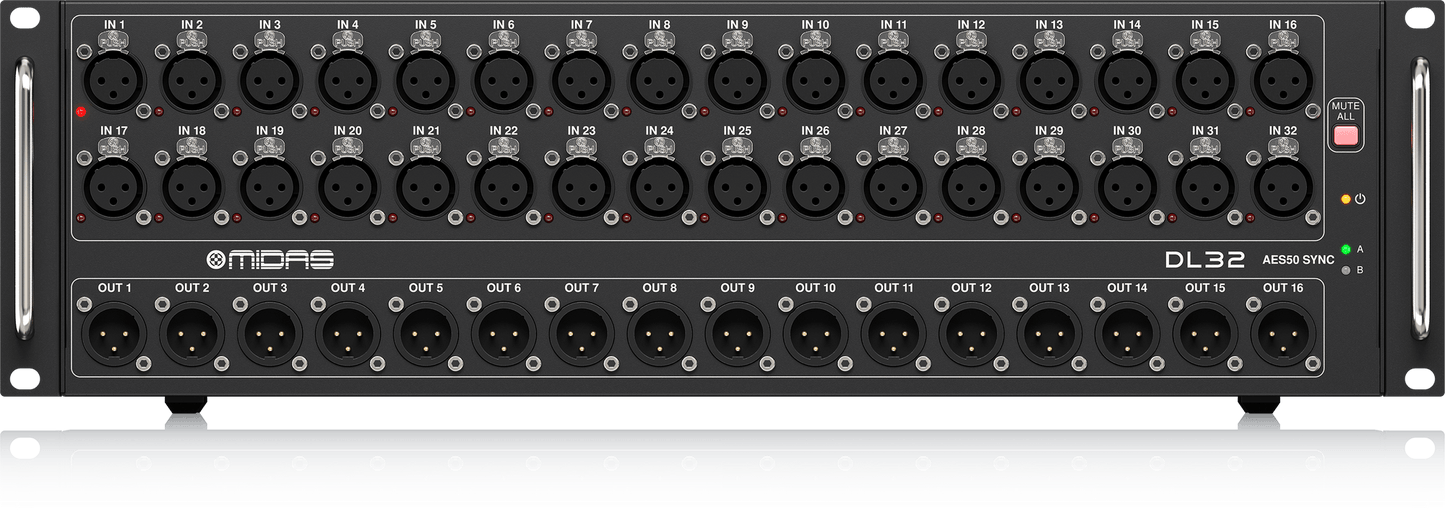
Task: Click the DL32 model label
Action: coord(1204,260)
